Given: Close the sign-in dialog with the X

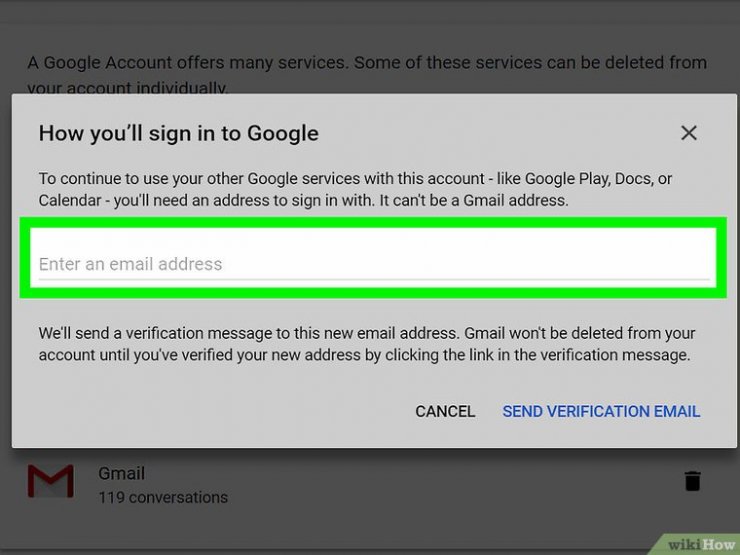Looking at the screenshot, I should [688, 133].
